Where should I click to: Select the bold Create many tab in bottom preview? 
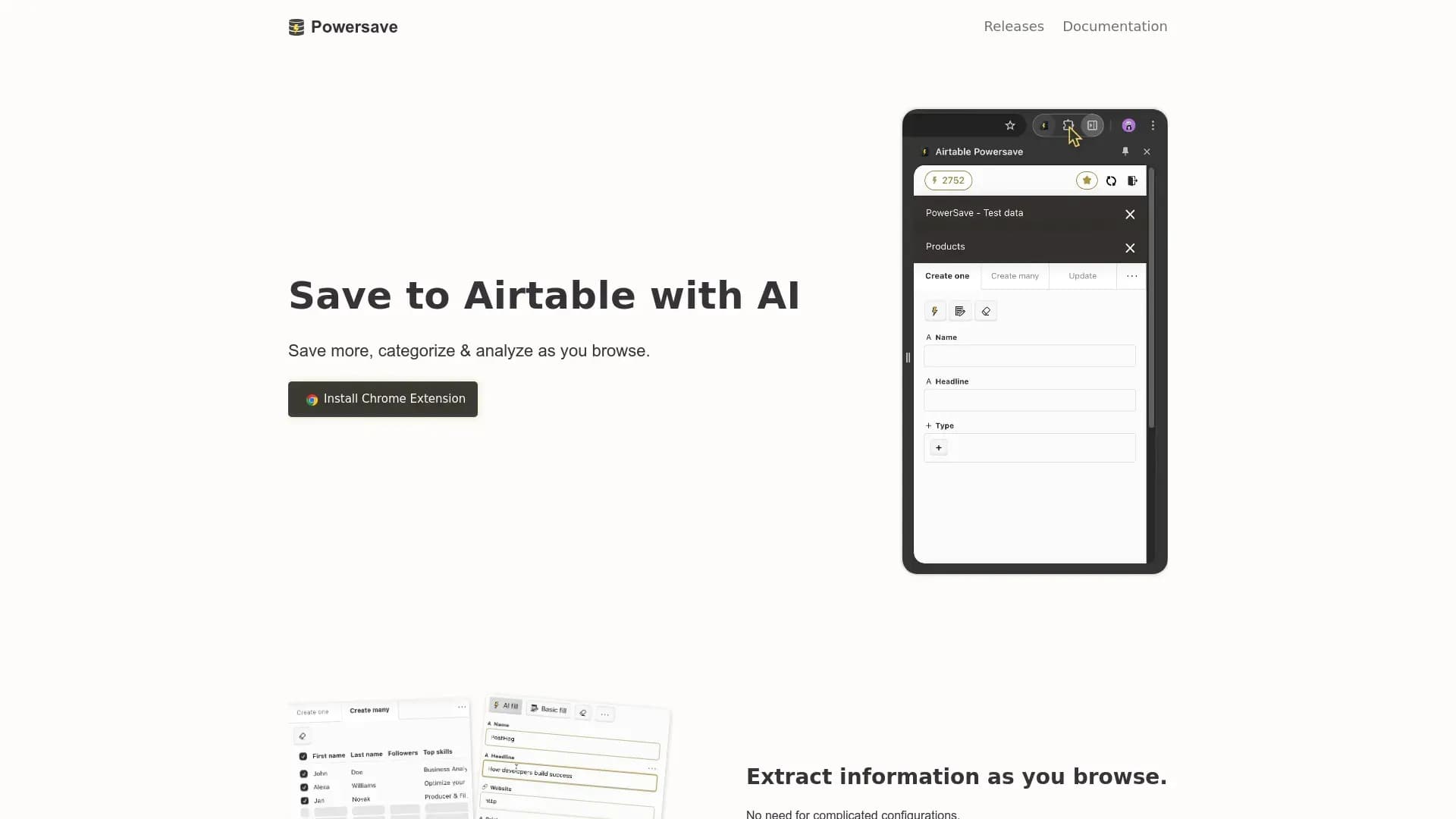pyautogui.click(x=369, y=711)
